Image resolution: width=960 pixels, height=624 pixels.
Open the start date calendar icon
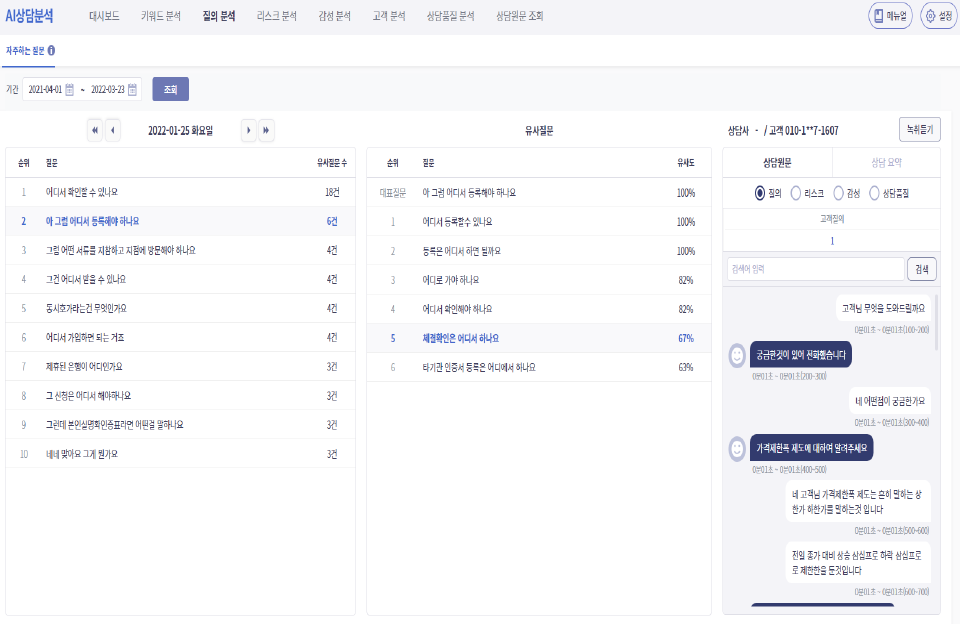[70, 89]
